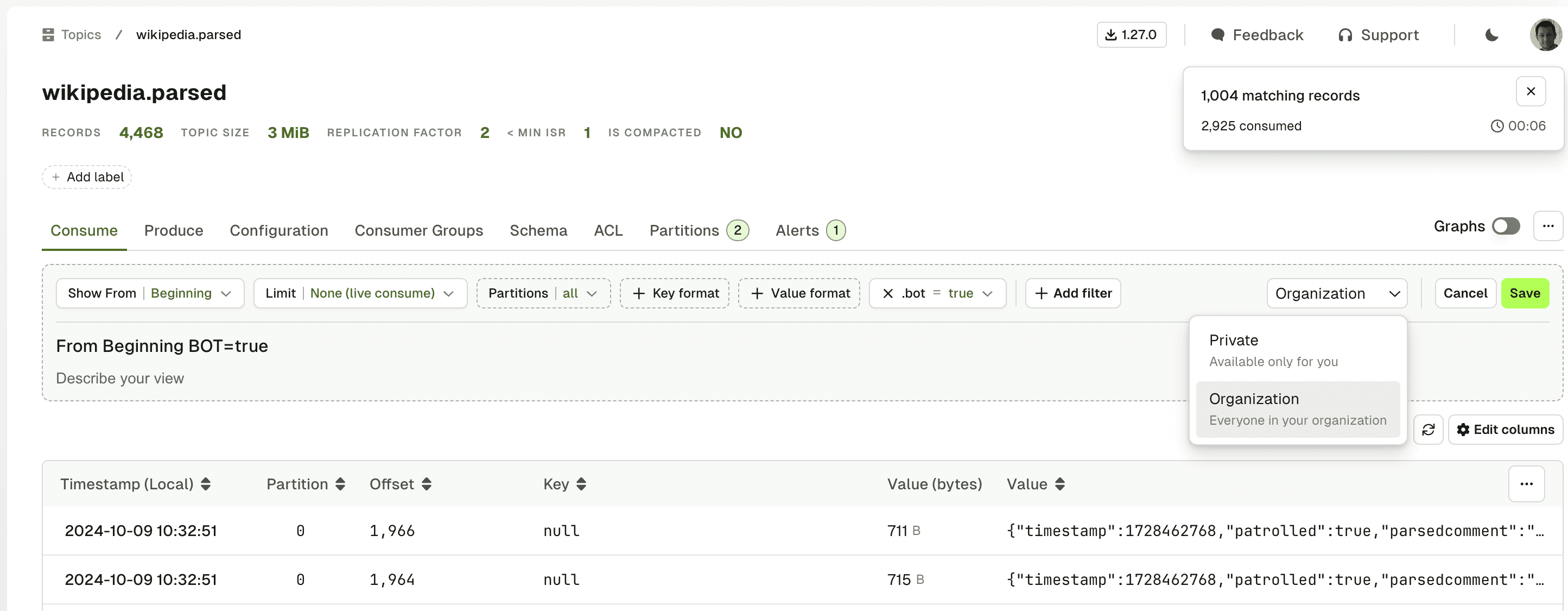Open the more options menu beside Graphs
This screenshot has height=611, width=1568.
point(1547,226)
